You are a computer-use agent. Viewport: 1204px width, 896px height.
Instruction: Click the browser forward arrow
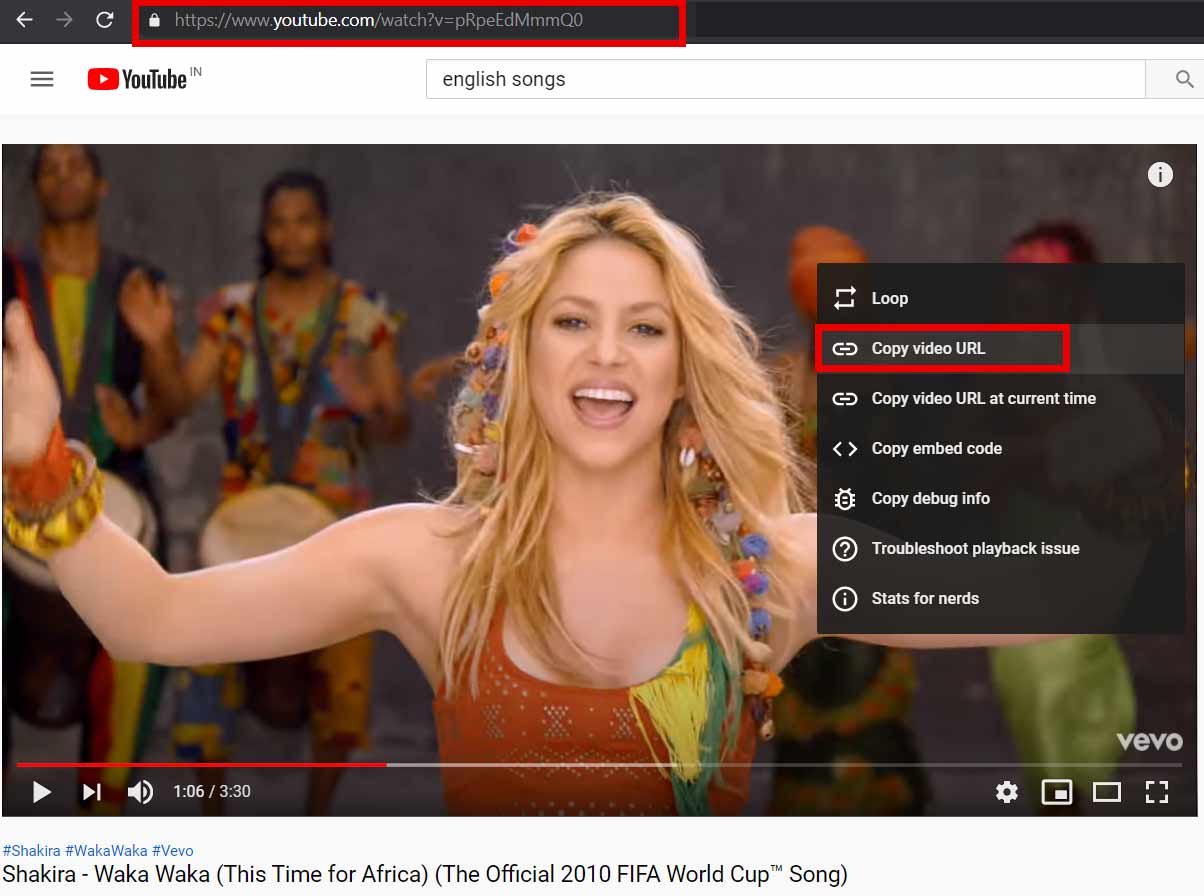pyautogui.click(x=64, y=20)
